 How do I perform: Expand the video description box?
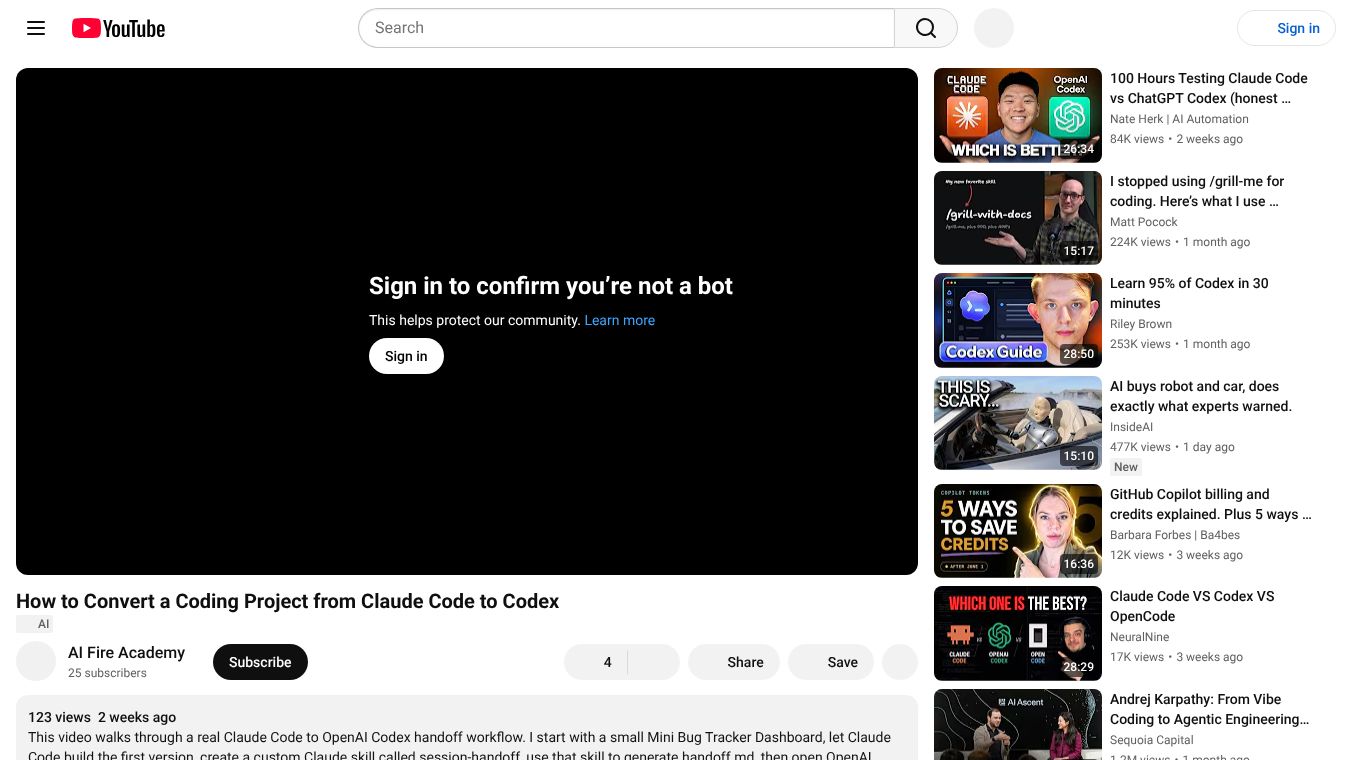tap(467, 728)
